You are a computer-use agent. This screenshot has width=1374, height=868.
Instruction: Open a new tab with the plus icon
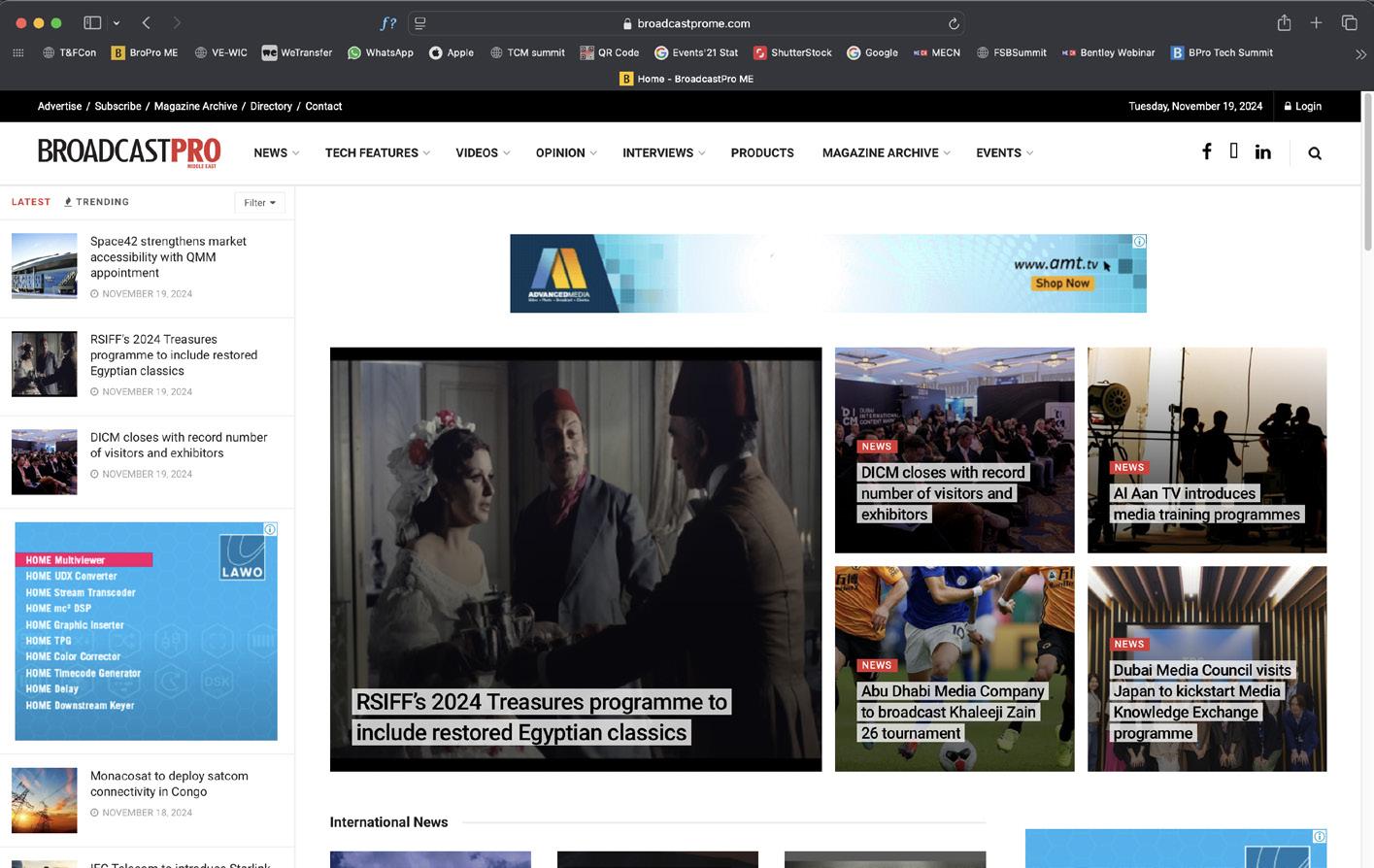pos(1316,22)
